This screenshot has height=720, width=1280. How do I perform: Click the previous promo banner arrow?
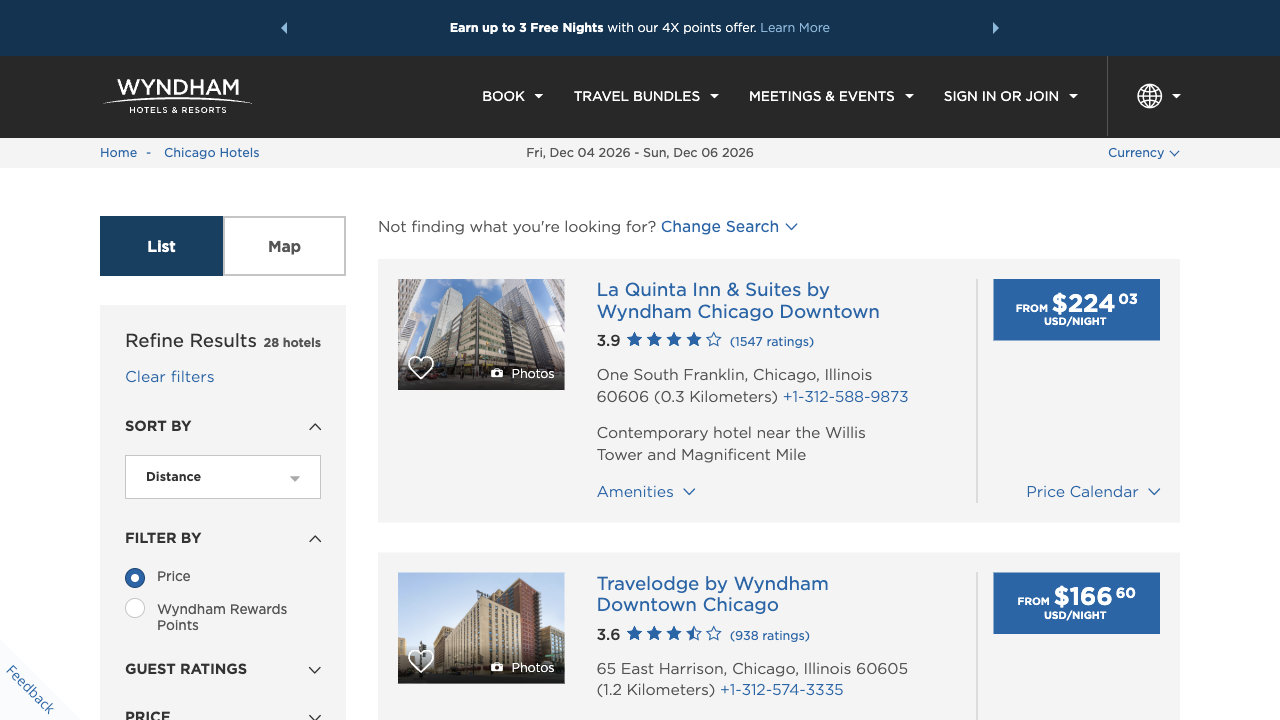284,28
